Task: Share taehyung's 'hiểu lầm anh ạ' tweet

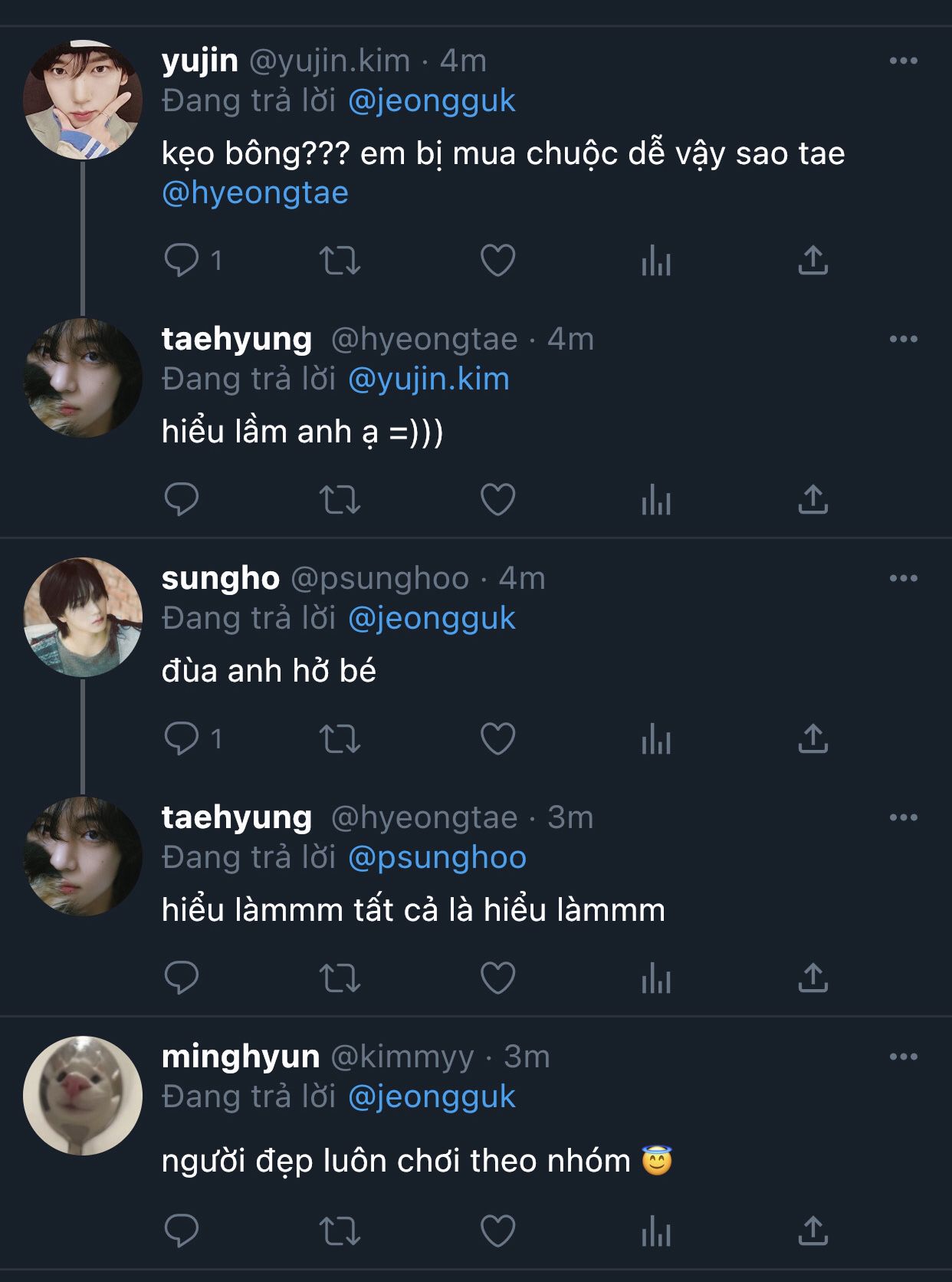Action: point(812,500)
